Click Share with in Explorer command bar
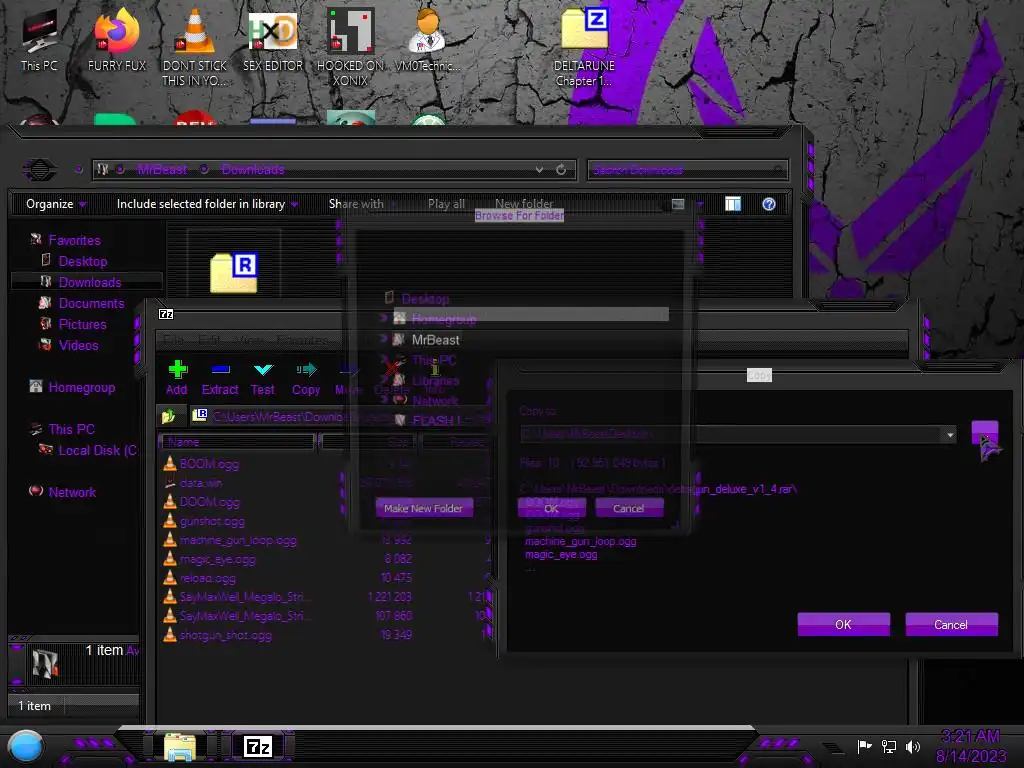This screenshot has height=768, width=1024. coord(356,204)
